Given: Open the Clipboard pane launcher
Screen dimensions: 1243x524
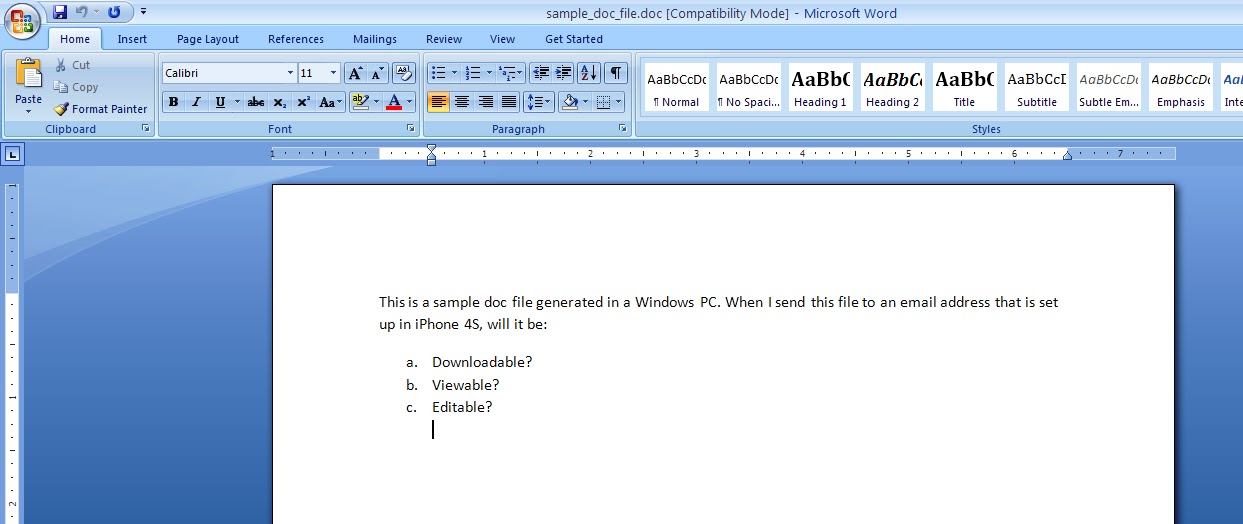Looking at the screenshot, I should [146, 129].
